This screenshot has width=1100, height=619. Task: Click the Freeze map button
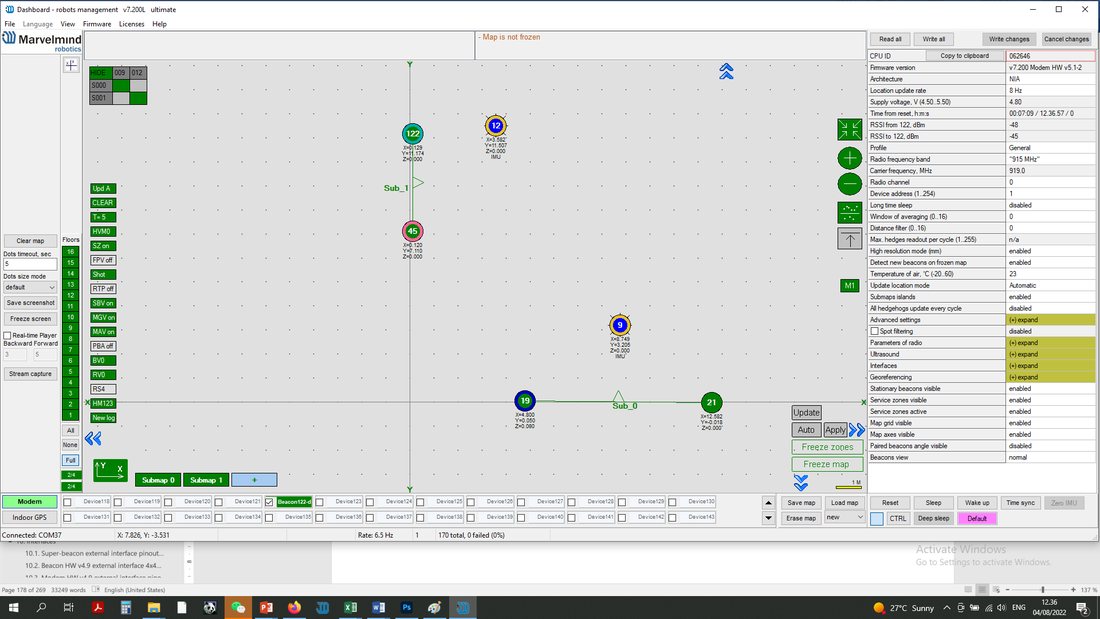(826, 464)
